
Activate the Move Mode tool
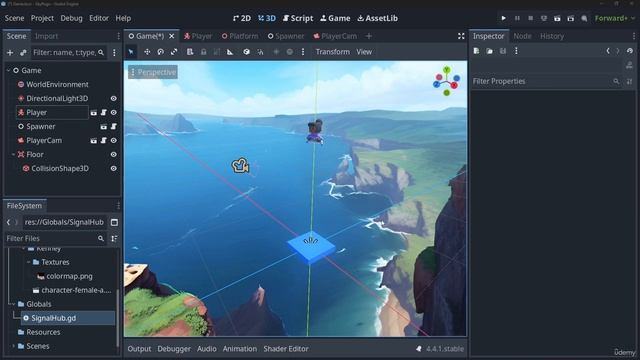coord(147,52)
